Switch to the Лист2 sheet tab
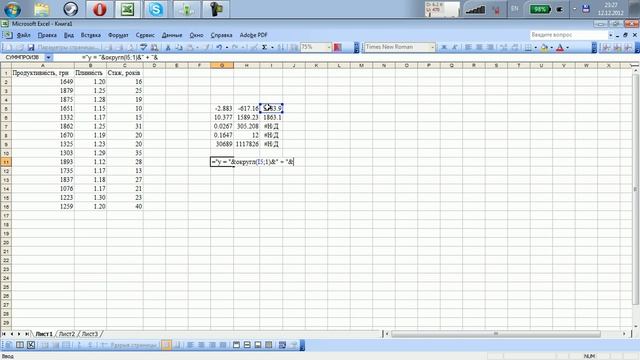The image size is (640, 360). click(x=67, y=334)
